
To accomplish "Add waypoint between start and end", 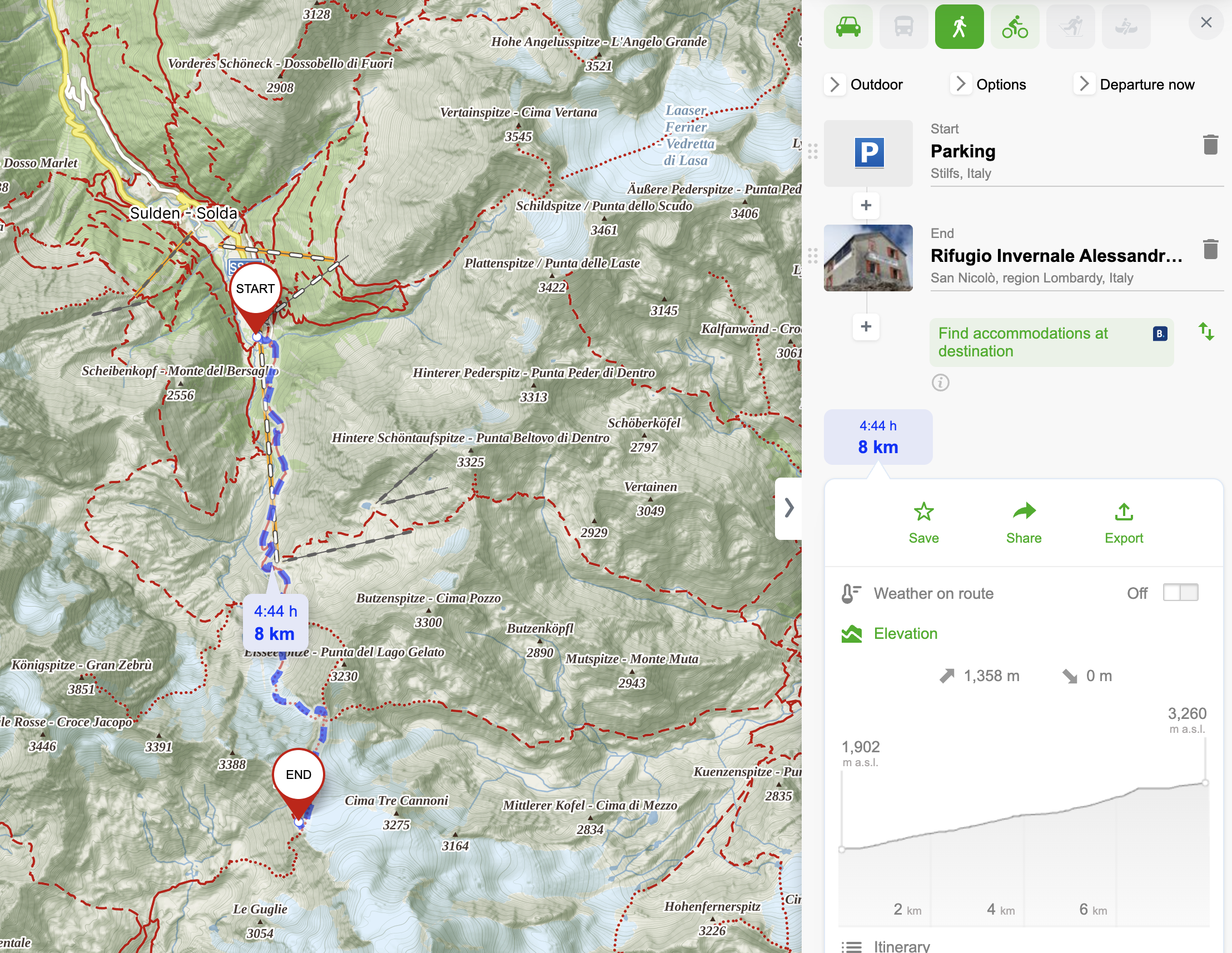I will [x=866, y=205].
